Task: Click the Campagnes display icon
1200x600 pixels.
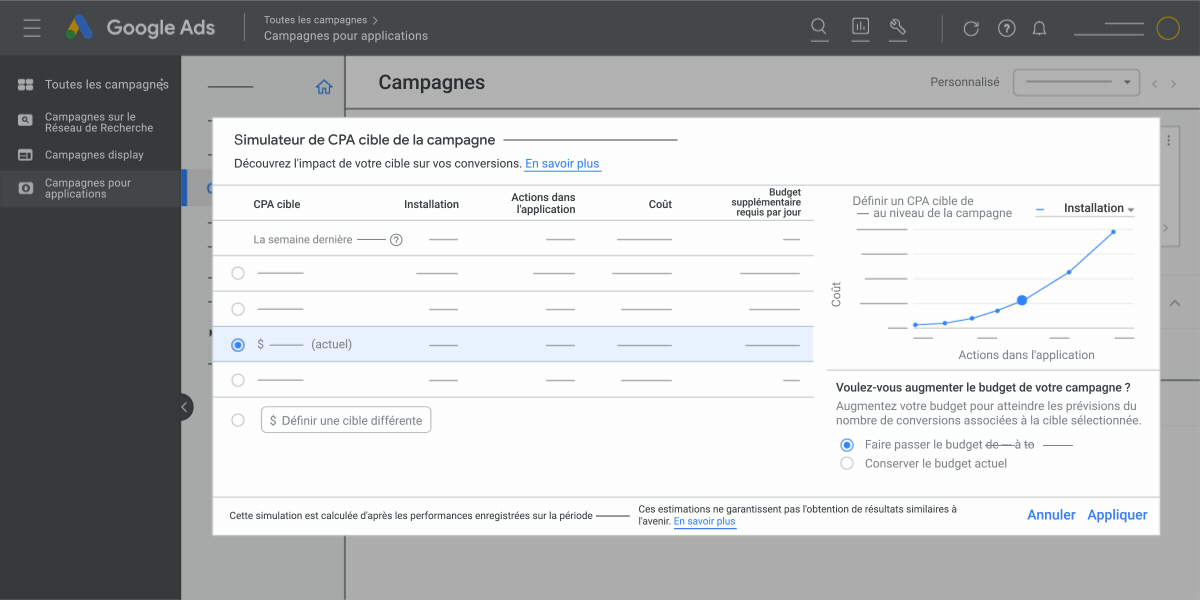Action: [x=26, y=155]
